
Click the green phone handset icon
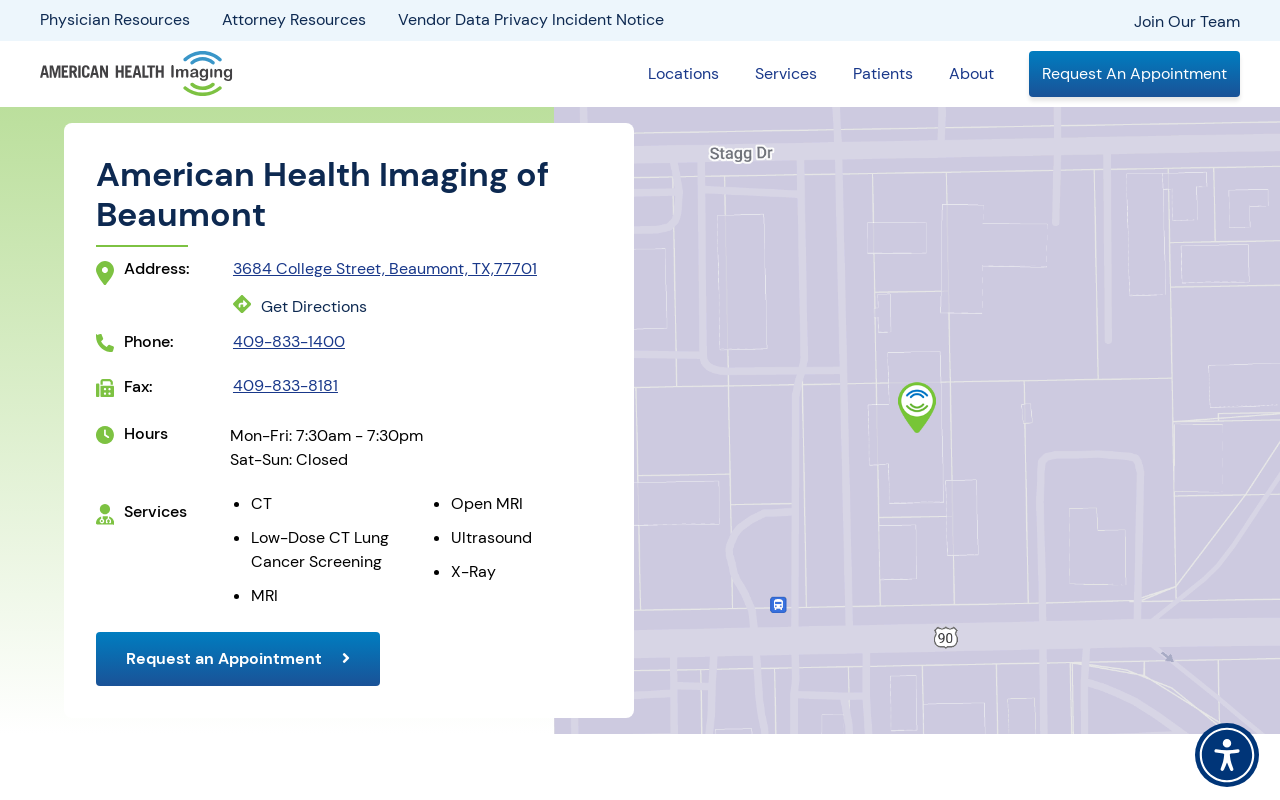coord(105,343)
